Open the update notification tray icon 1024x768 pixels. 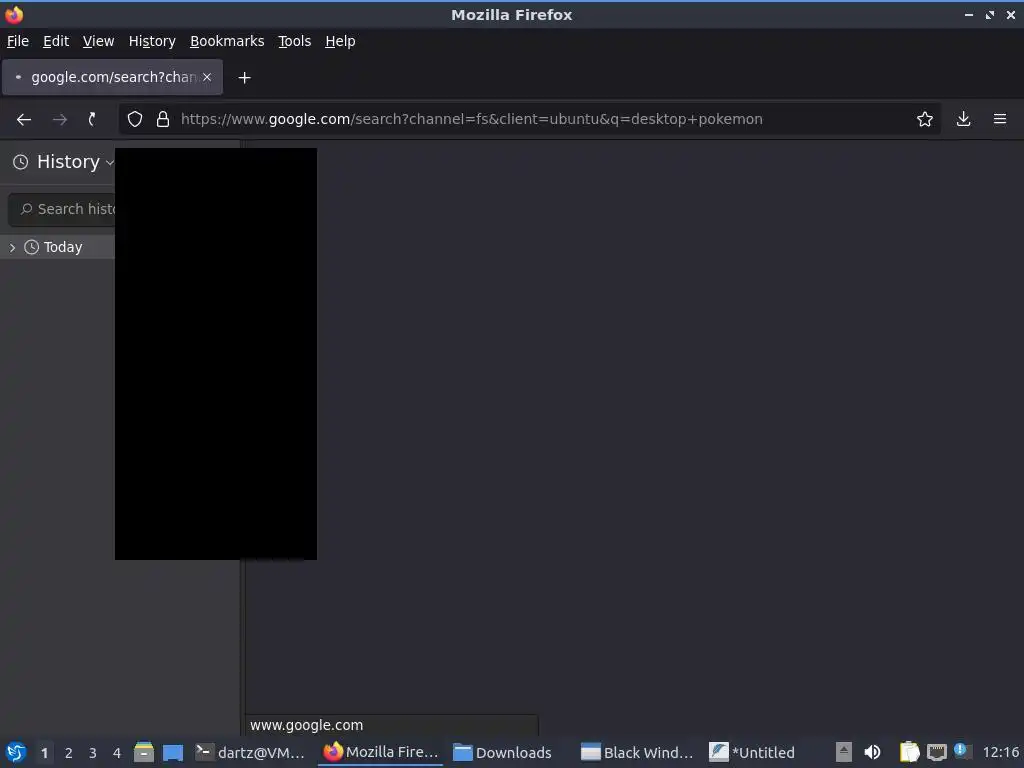pos(962,750)
